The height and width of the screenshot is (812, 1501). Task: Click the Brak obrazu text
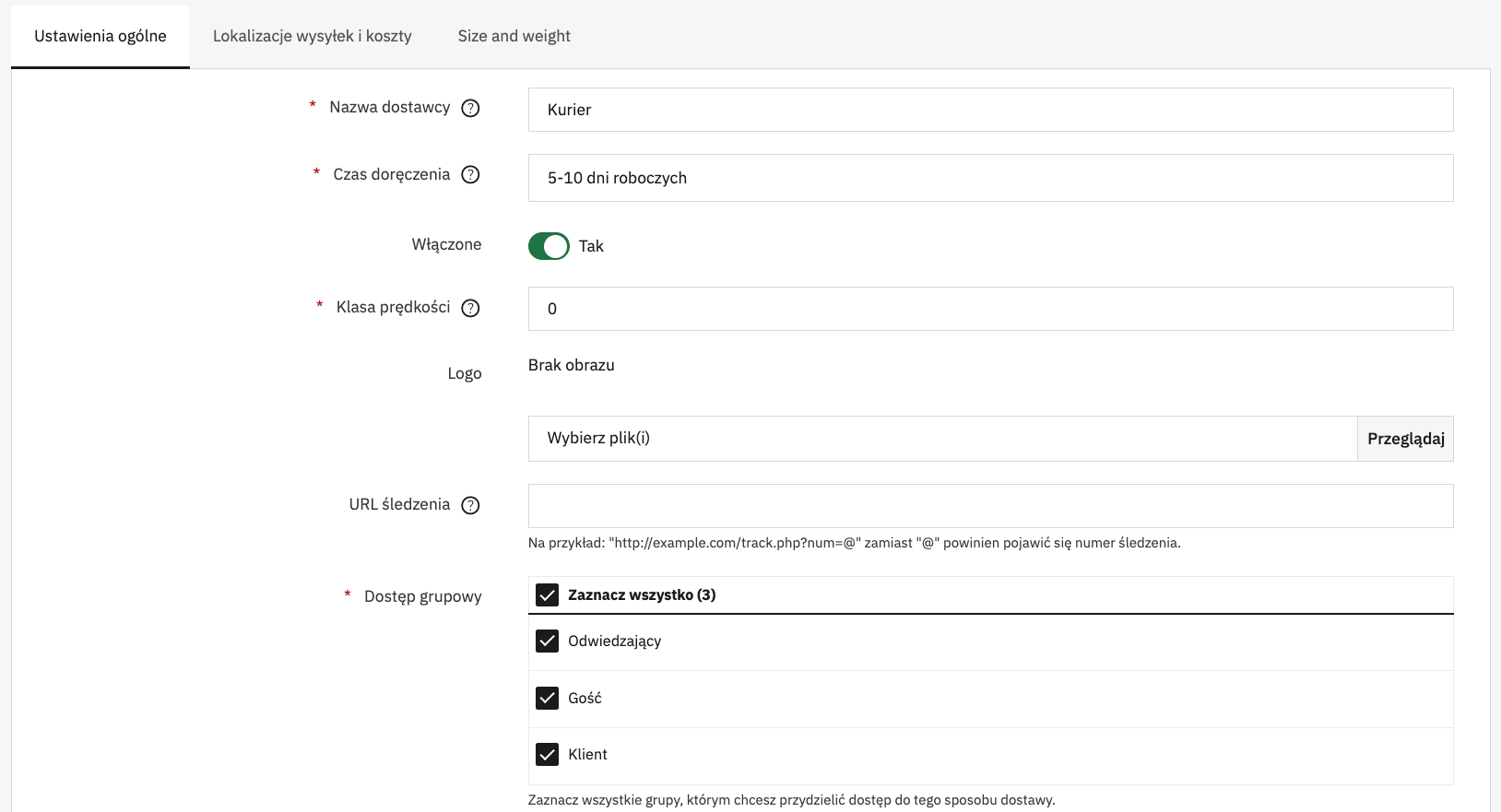572,365
